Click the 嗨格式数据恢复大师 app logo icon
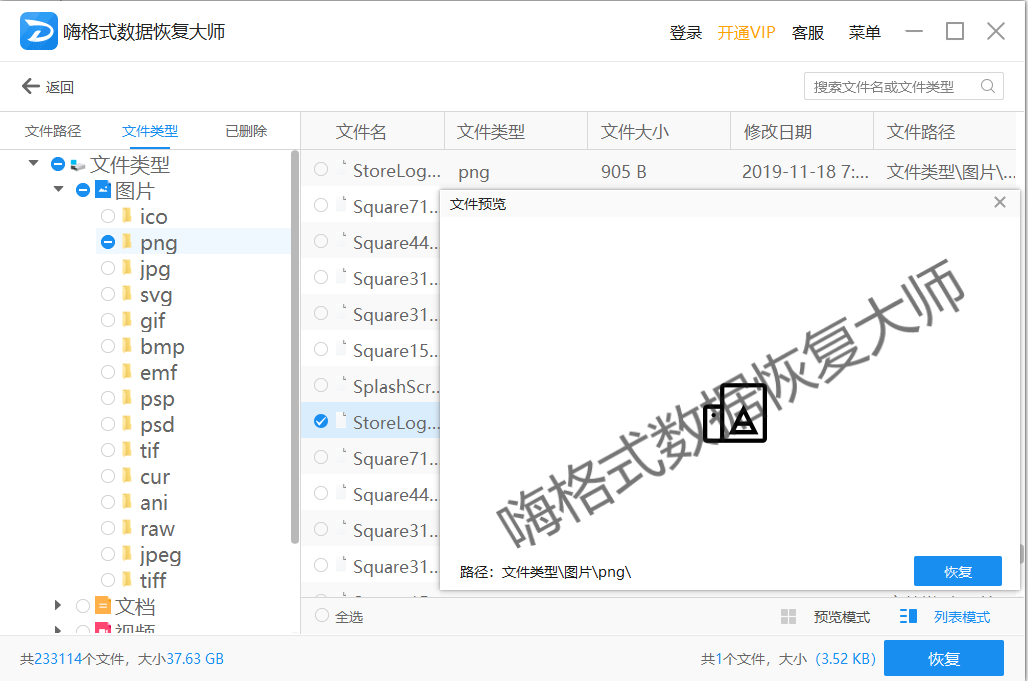This screenshot has width=1028, height=681. [38, 30]
